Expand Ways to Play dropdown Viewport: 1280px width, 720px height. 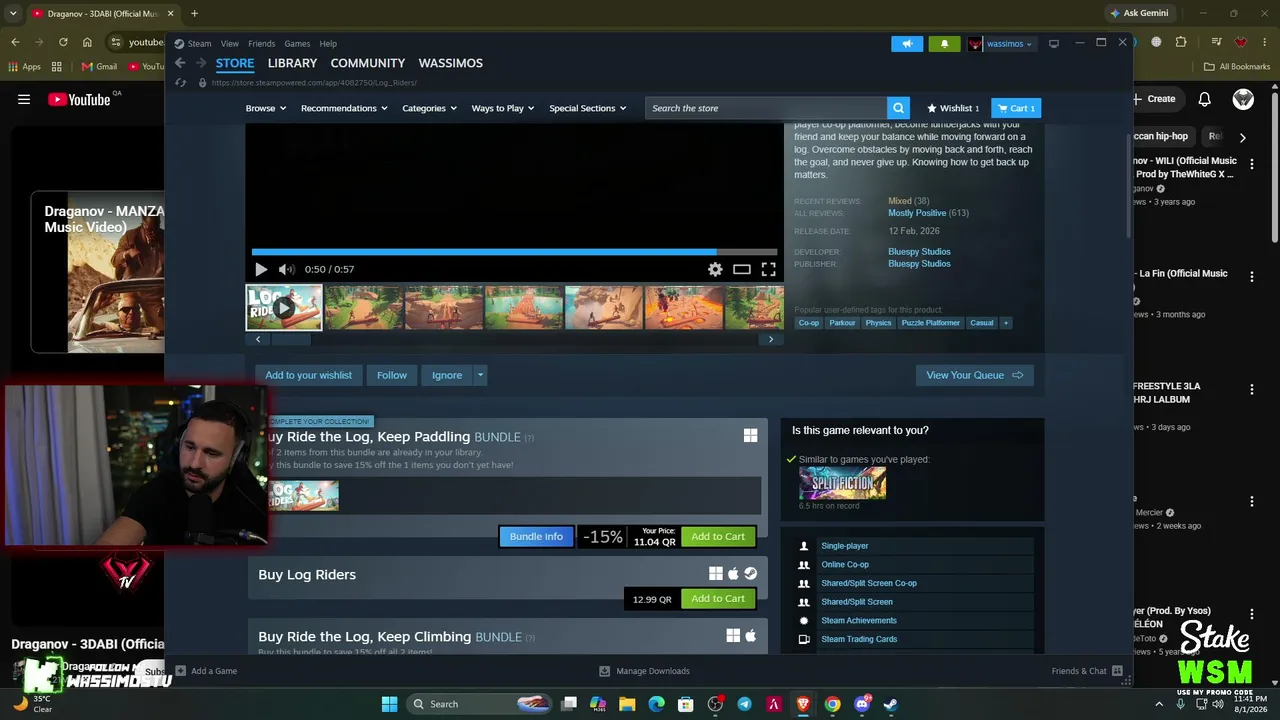(503, 108)
